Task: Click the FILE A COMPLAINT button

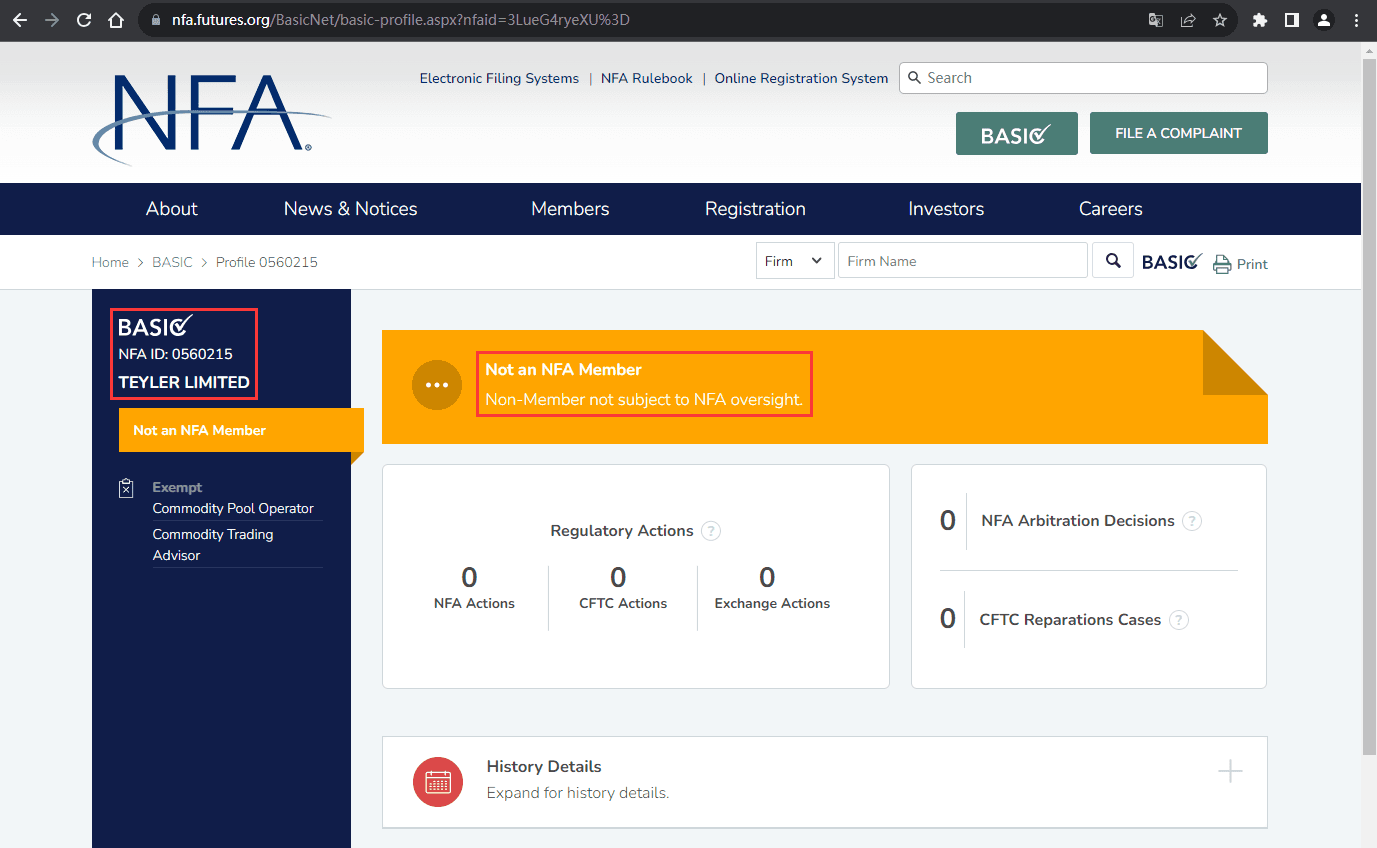Action: 1178,133
